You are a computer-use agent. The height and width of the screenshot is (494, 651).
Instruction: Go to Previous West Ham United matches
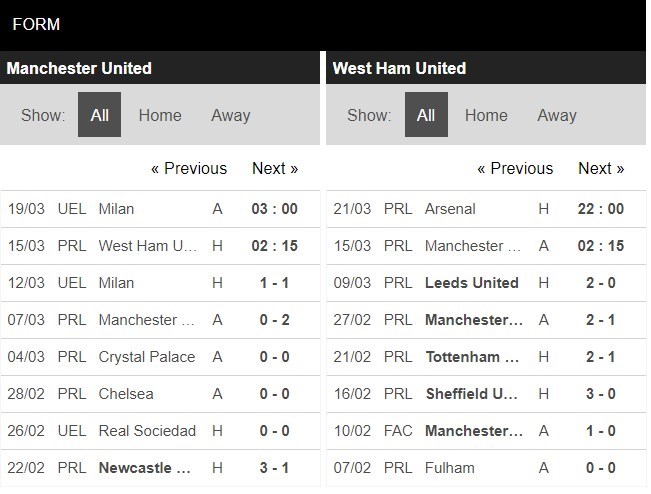coord(515,168)
